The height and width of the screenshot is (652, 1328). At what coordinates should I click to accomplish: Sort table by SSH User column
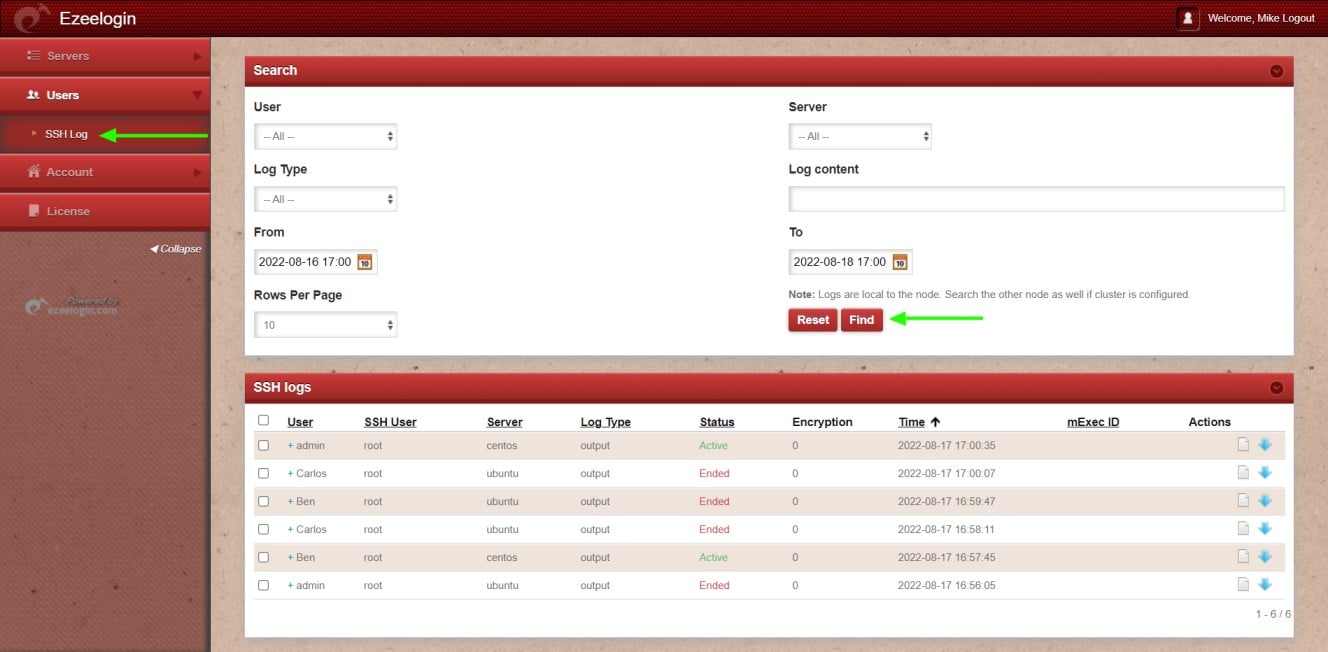(390, 422)
